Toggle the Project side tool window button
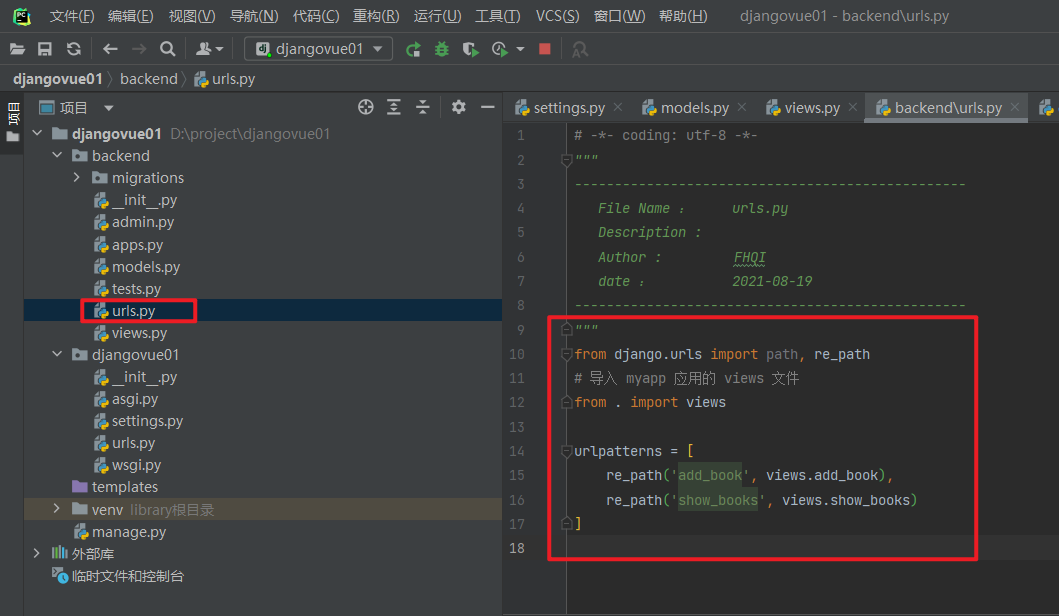 coord(13,122)
